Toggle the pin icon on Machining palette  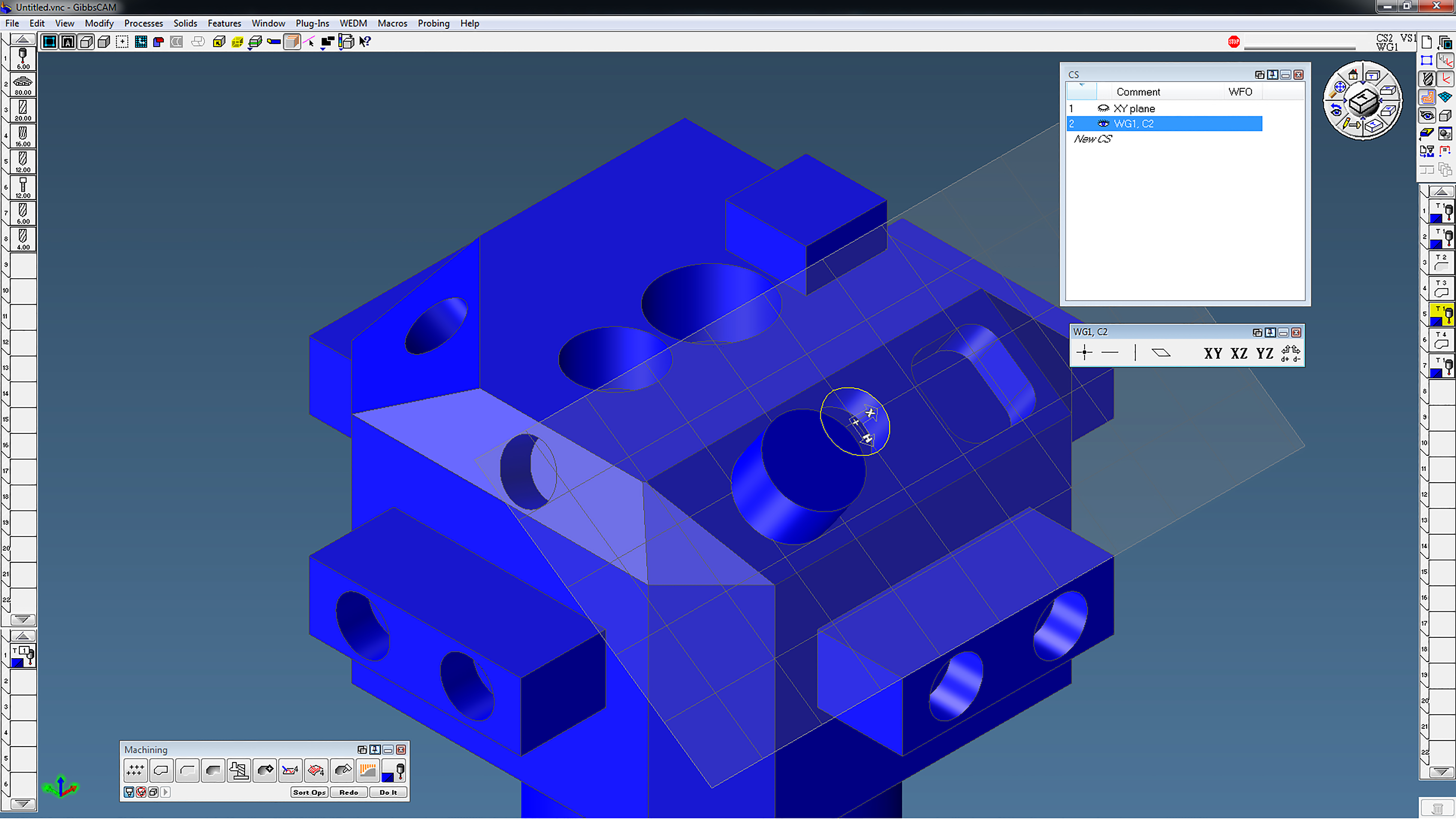click(375, 750)
